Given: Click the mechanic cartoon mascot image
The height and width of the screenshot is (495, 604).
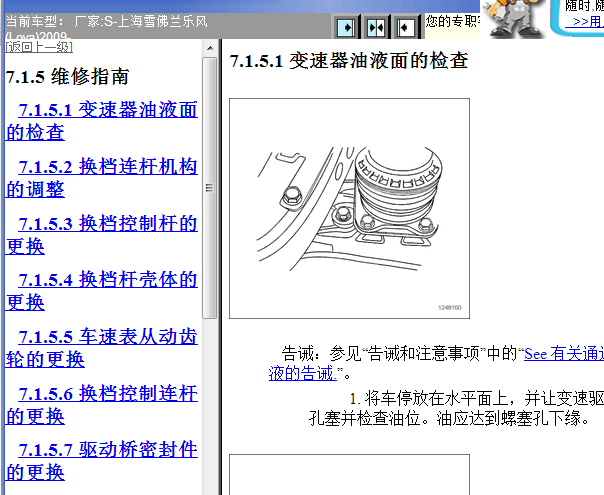Looking at the screenshot, I should 513,18.
